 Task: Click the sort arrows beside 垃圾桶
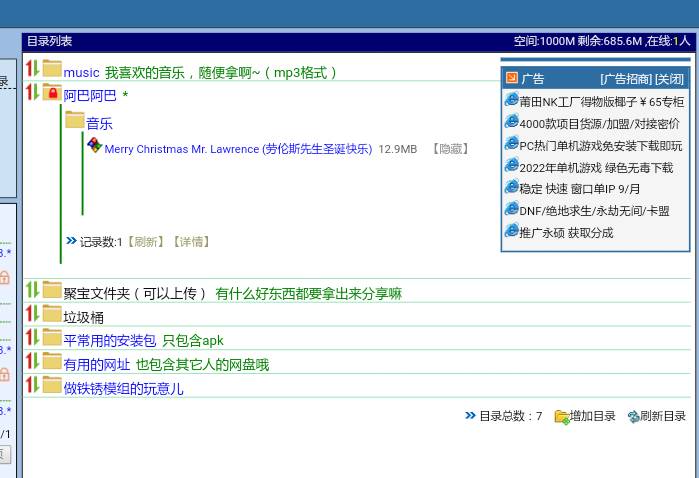click(32, 314)
